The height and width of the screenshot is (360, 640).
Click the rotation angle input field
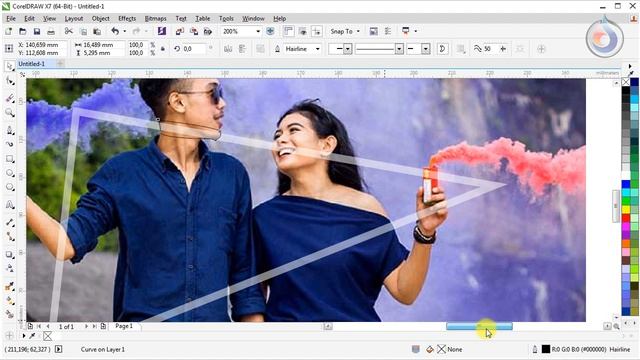(x=193, y=49)
